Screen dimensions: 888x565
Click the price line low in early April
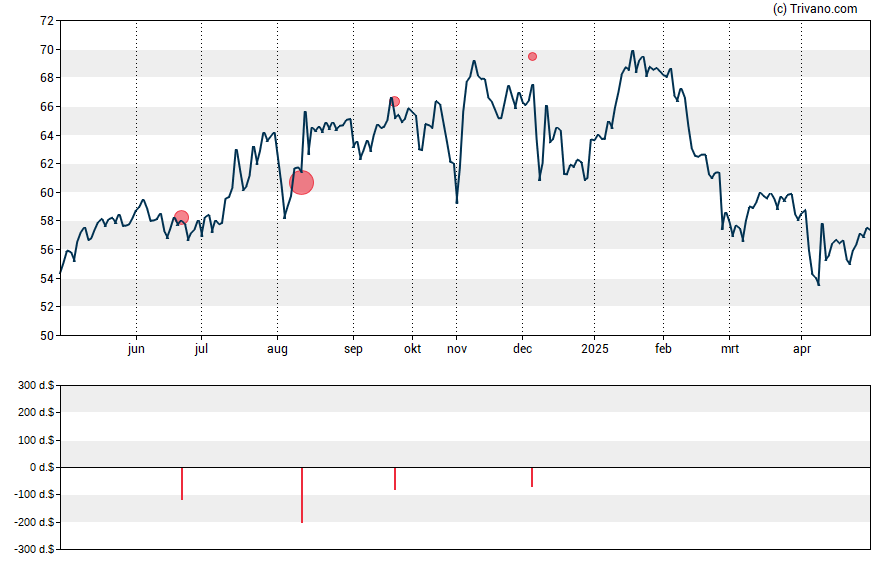point(818,285)
